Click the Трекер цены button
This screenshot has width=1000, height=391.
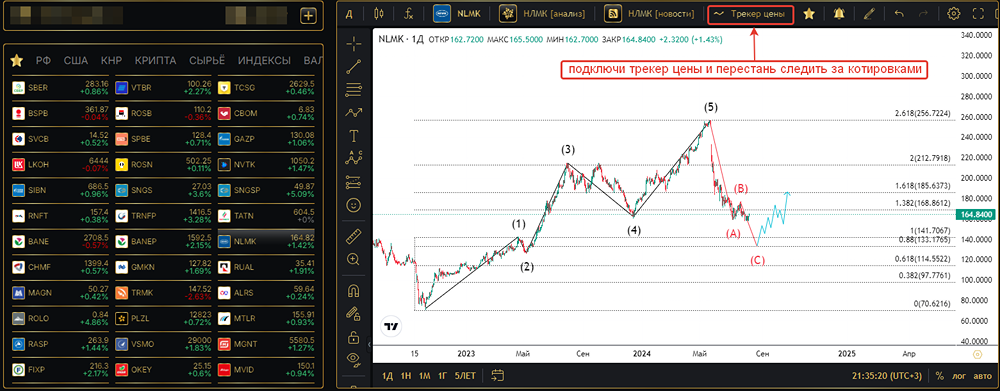[x=752, y=13]
